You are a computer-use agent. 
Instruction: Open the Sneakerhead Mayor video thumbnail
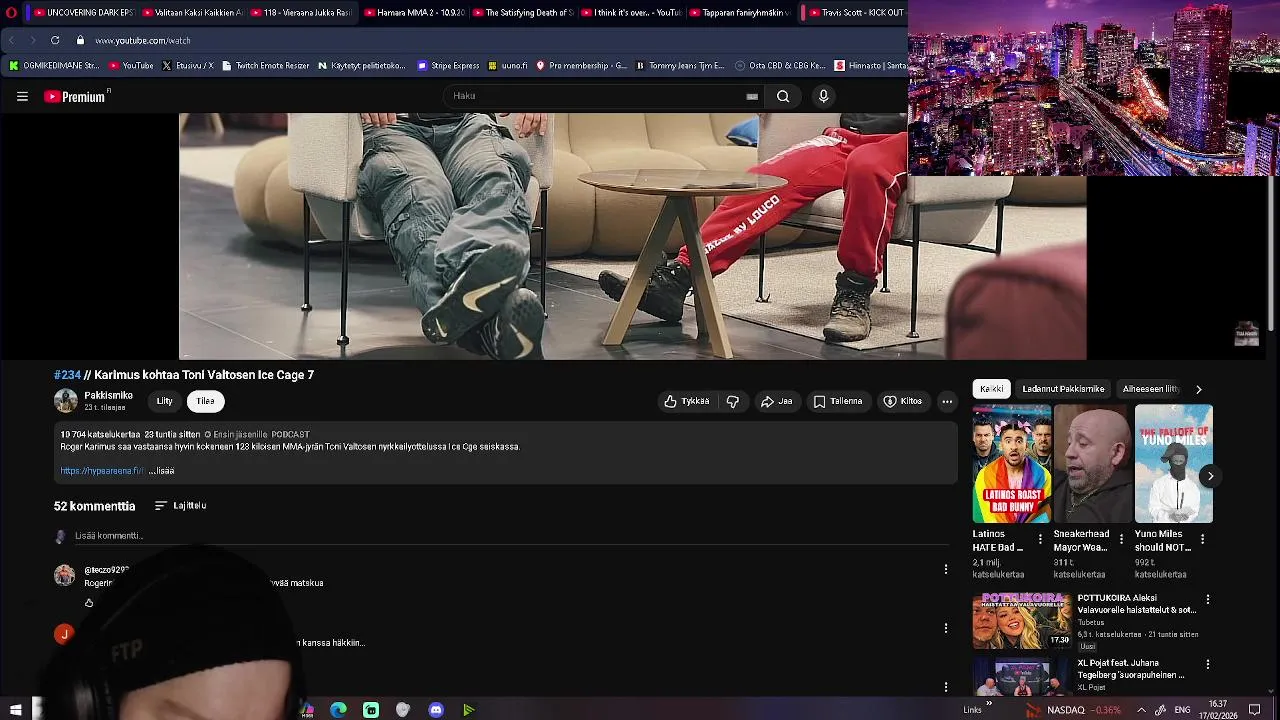click(x=1093, y=464)
